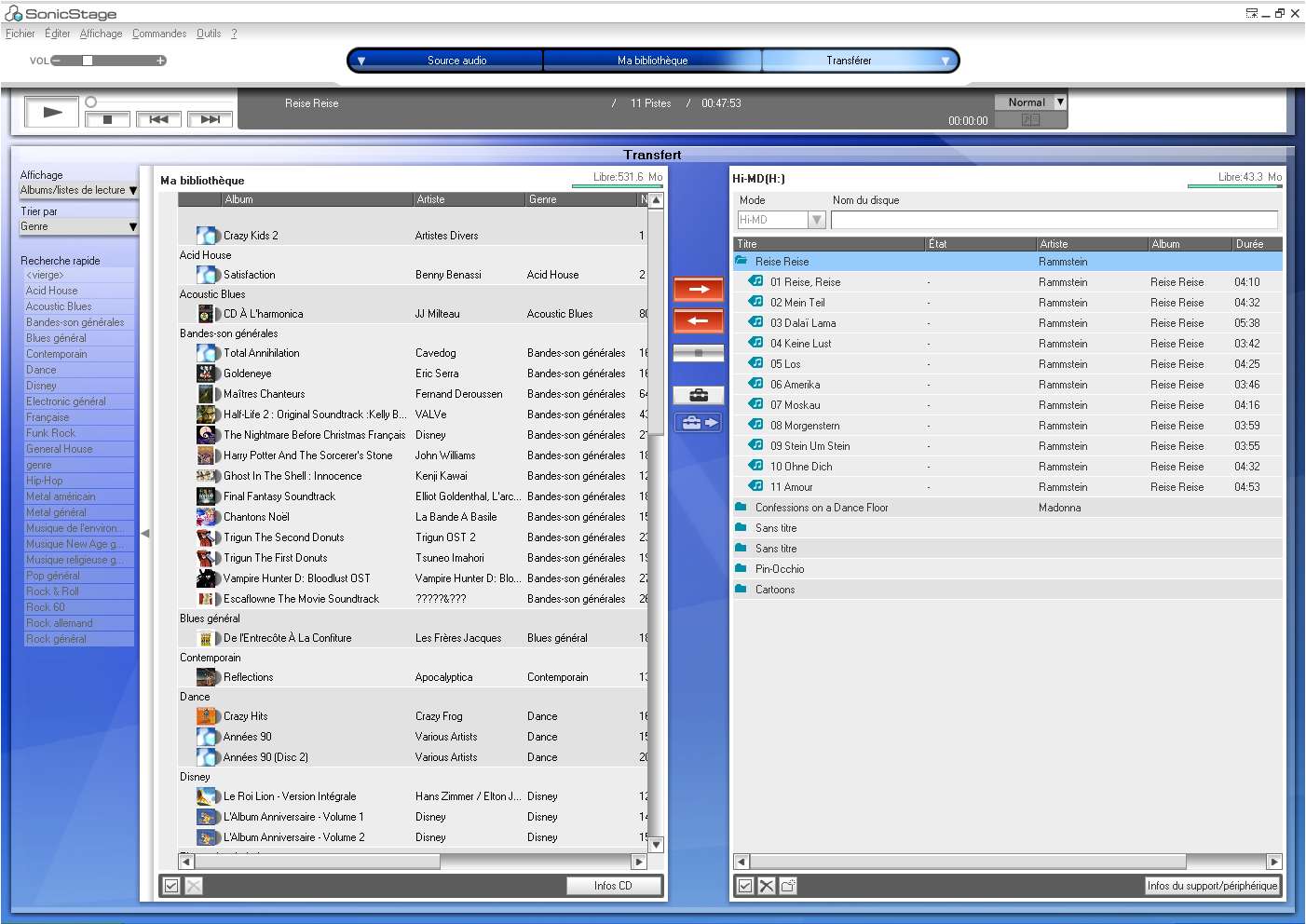Click the new group folder icon in Hi-MD panel

click(788, 886)
